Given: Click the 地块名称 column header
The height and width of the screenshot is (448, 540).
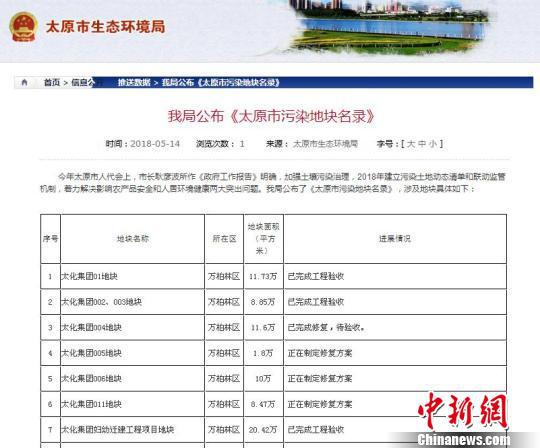Looking at the screenshot, I should point(133,239).
